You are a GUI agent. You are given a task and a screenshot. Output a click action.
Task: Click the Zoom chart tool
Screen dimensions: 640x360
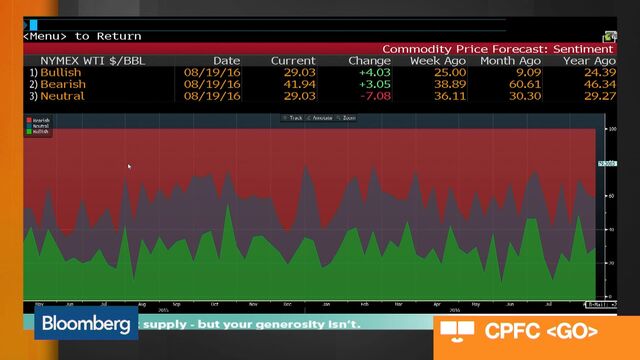pyautogui.click(x=347, y=118)
